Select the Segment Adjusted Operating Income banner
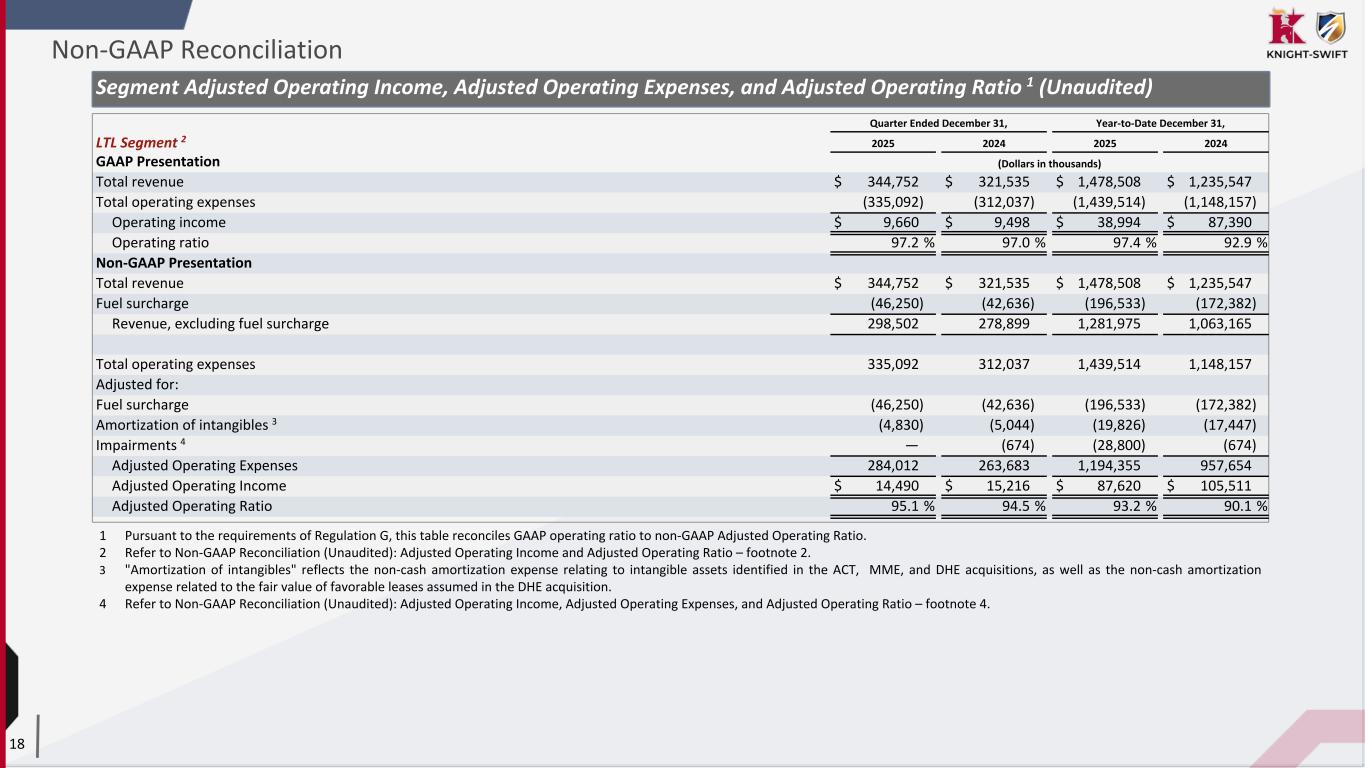This screenshot has height=768, width=1365. coord(624,88)
